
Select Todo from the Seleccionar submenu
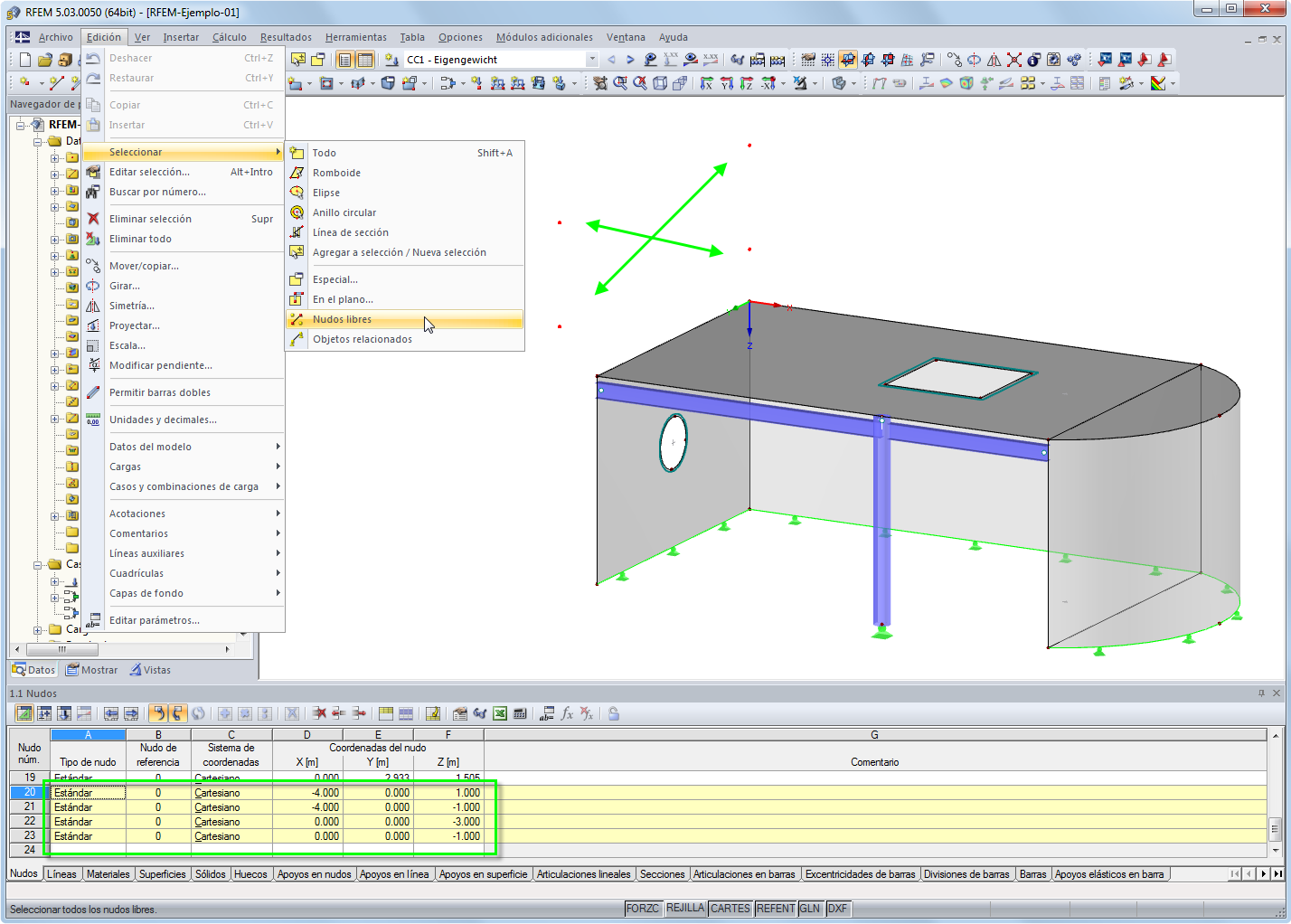pyautogui.click(x=405, y=153)
